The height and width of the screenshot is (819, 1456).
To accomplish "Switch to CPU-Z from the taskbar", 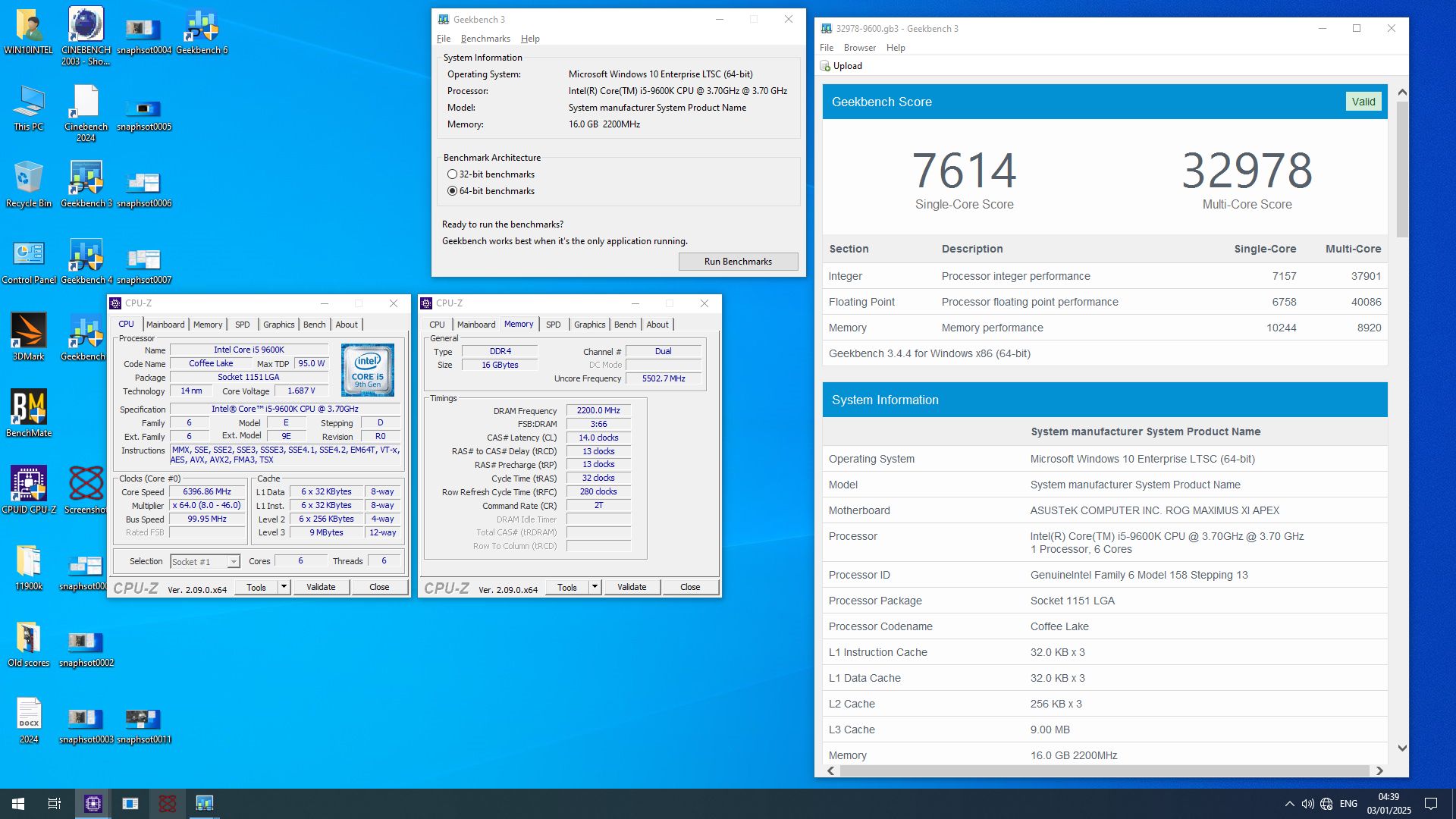I will point(93,804).
